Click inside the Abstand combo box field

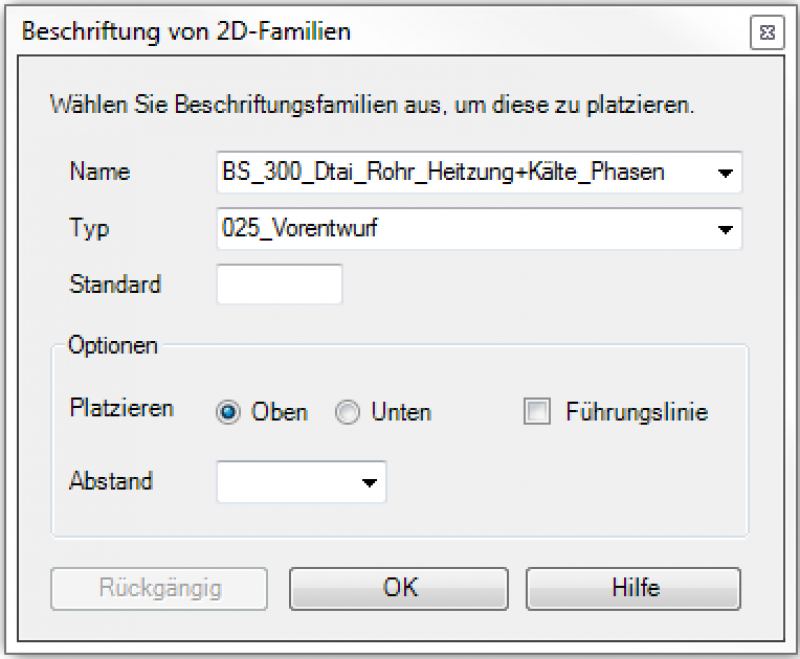coord(285,482)
